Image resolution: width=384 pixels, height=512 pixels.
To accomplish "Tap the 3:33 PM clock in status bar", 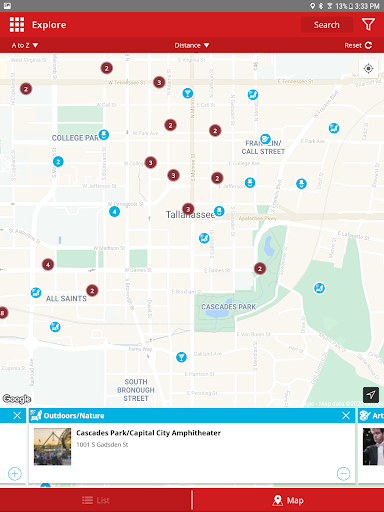I will (x=367, y=6).
